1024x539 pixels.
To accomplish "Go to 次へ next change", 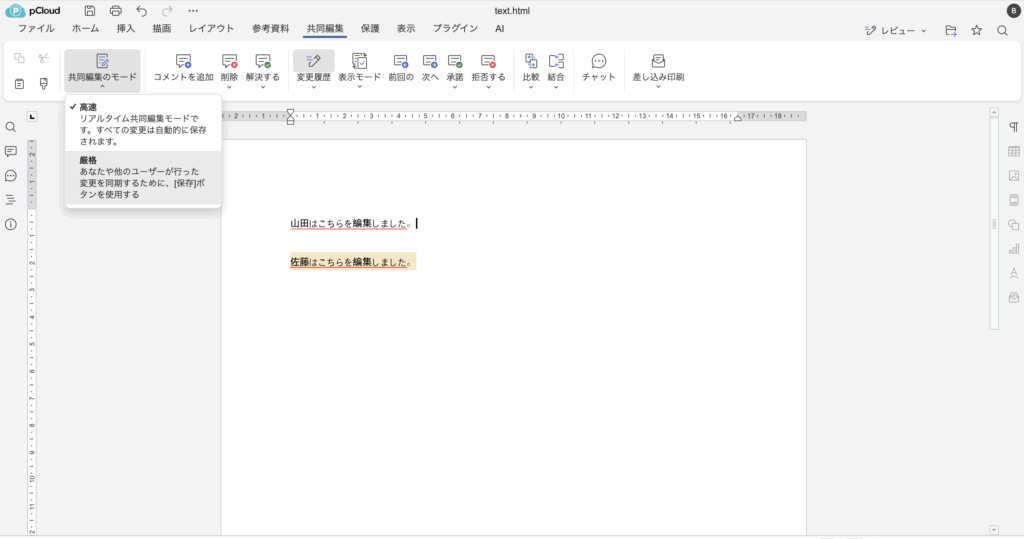I will click(430, 68).
